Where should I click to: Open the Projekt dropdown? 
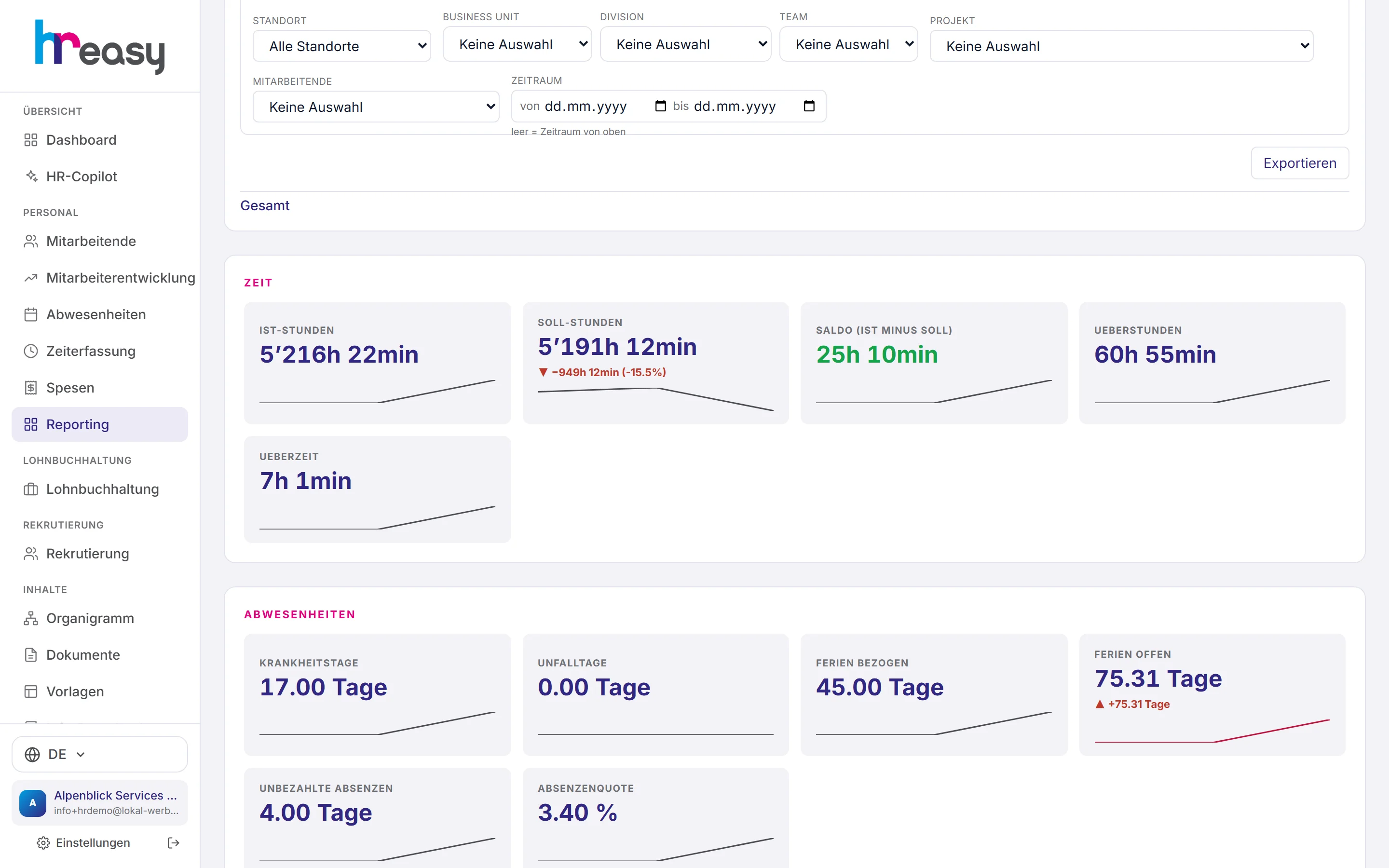(1121, 46)
